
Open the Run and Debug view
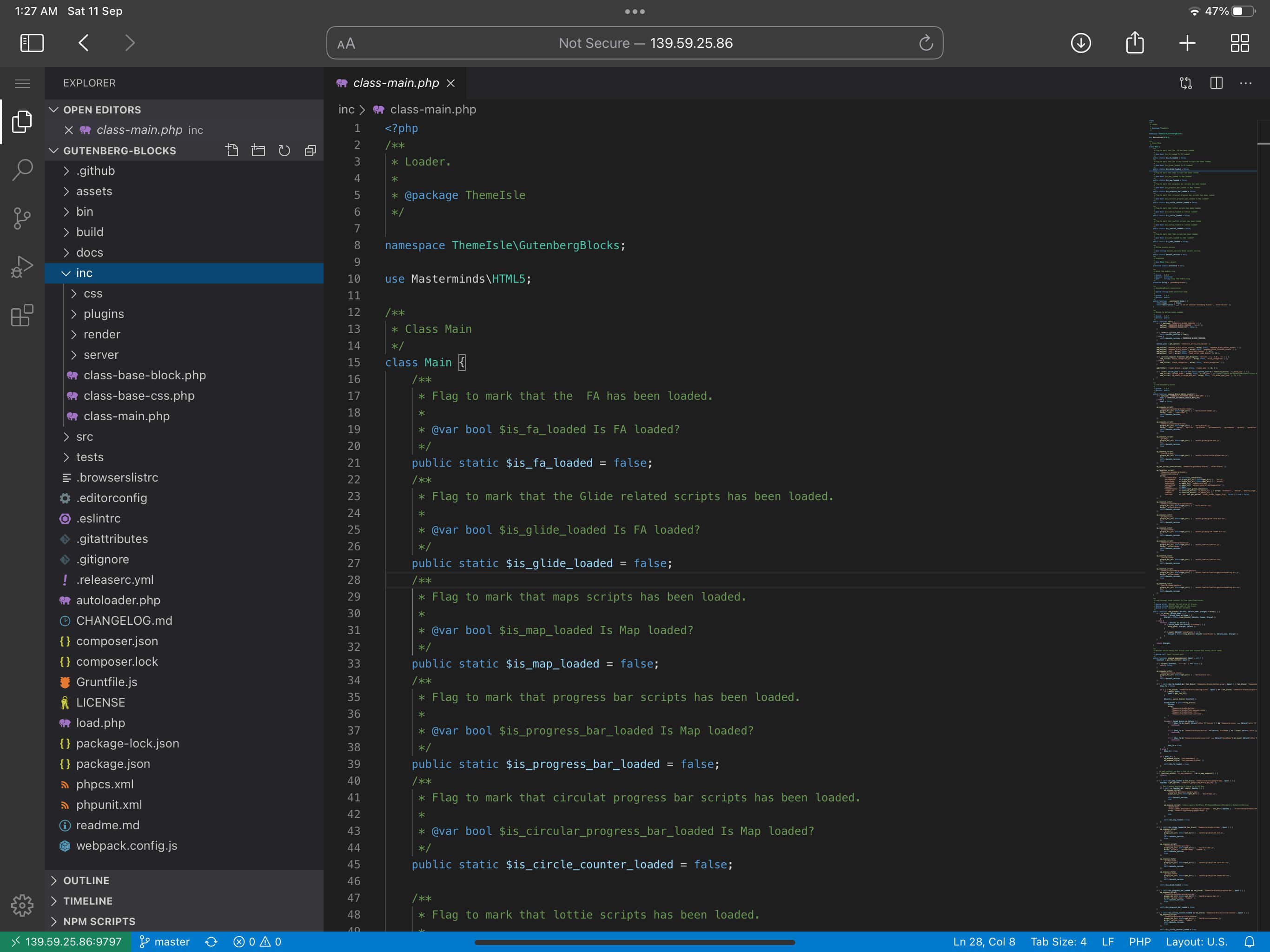(22, 266)
